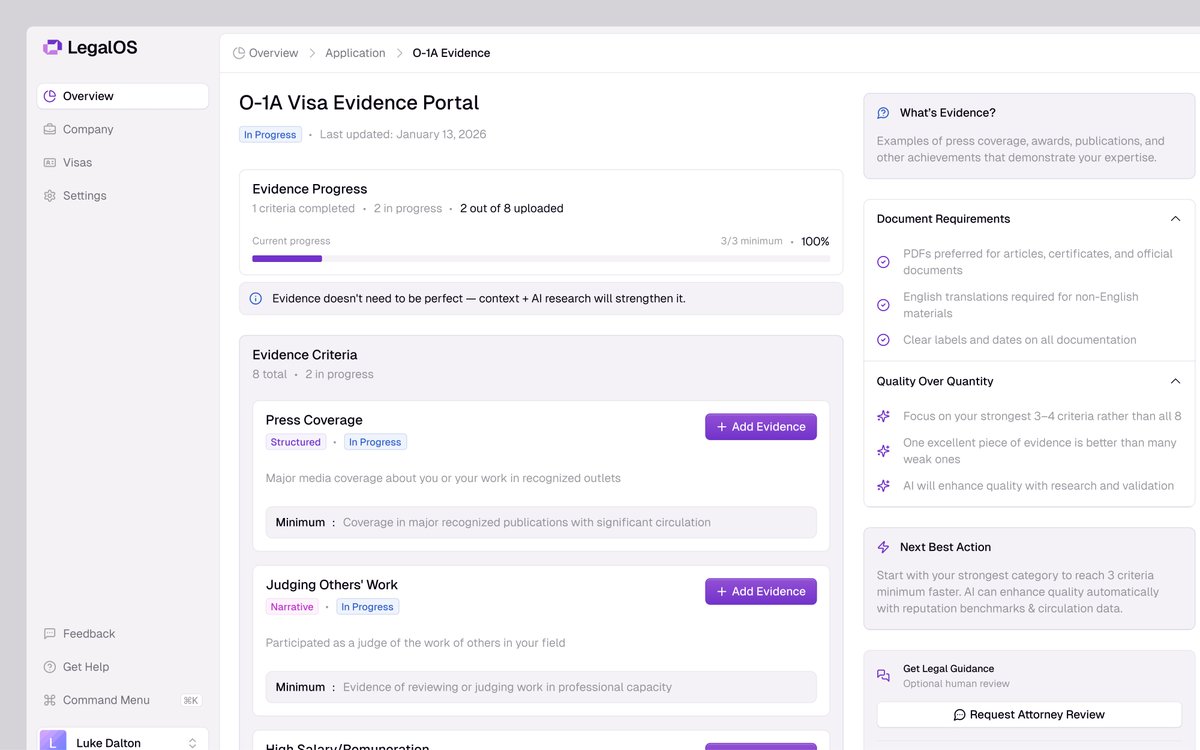The height and width of the screenshot is (750, 1200).
Task: Click the breadcrumb Overview pie-chart icon
Action: point(239,53)
